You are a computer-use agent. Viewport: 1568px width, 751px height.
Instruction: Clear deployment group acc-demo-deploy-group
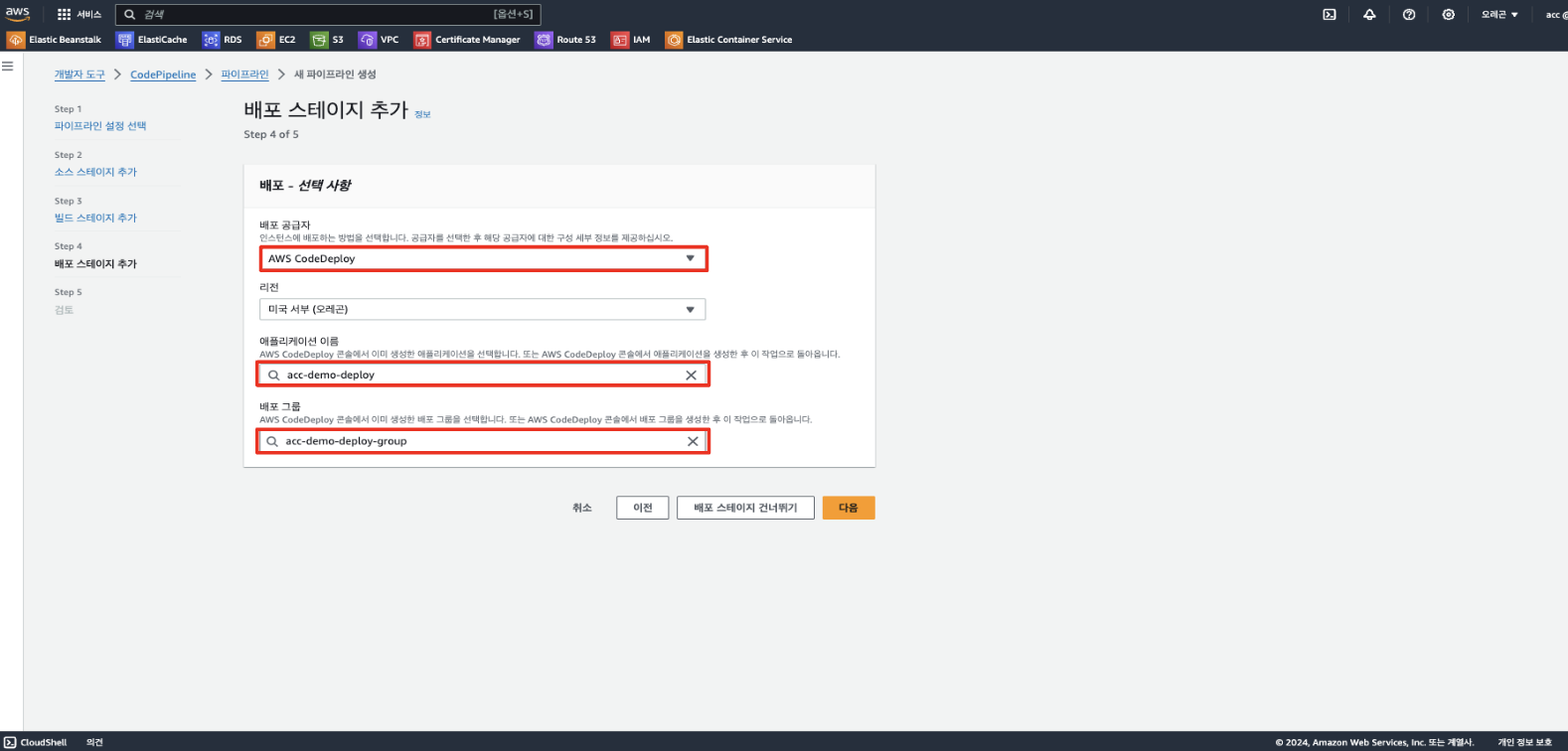click(693, 441)
